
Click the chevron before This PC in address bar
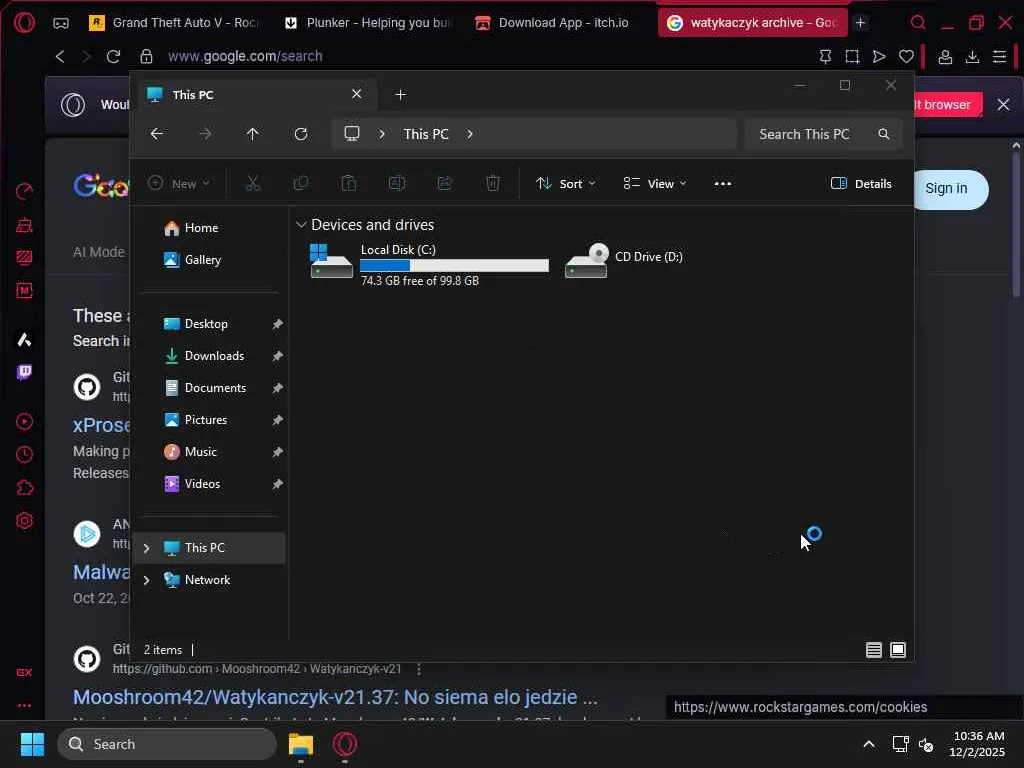click(382, 134)
